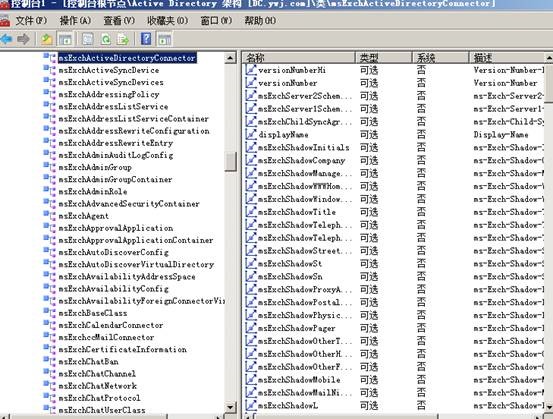Click the versionNumberHi attribute icon
The height and width of the screenshot is (419, 553).
[x=251, y=70]
